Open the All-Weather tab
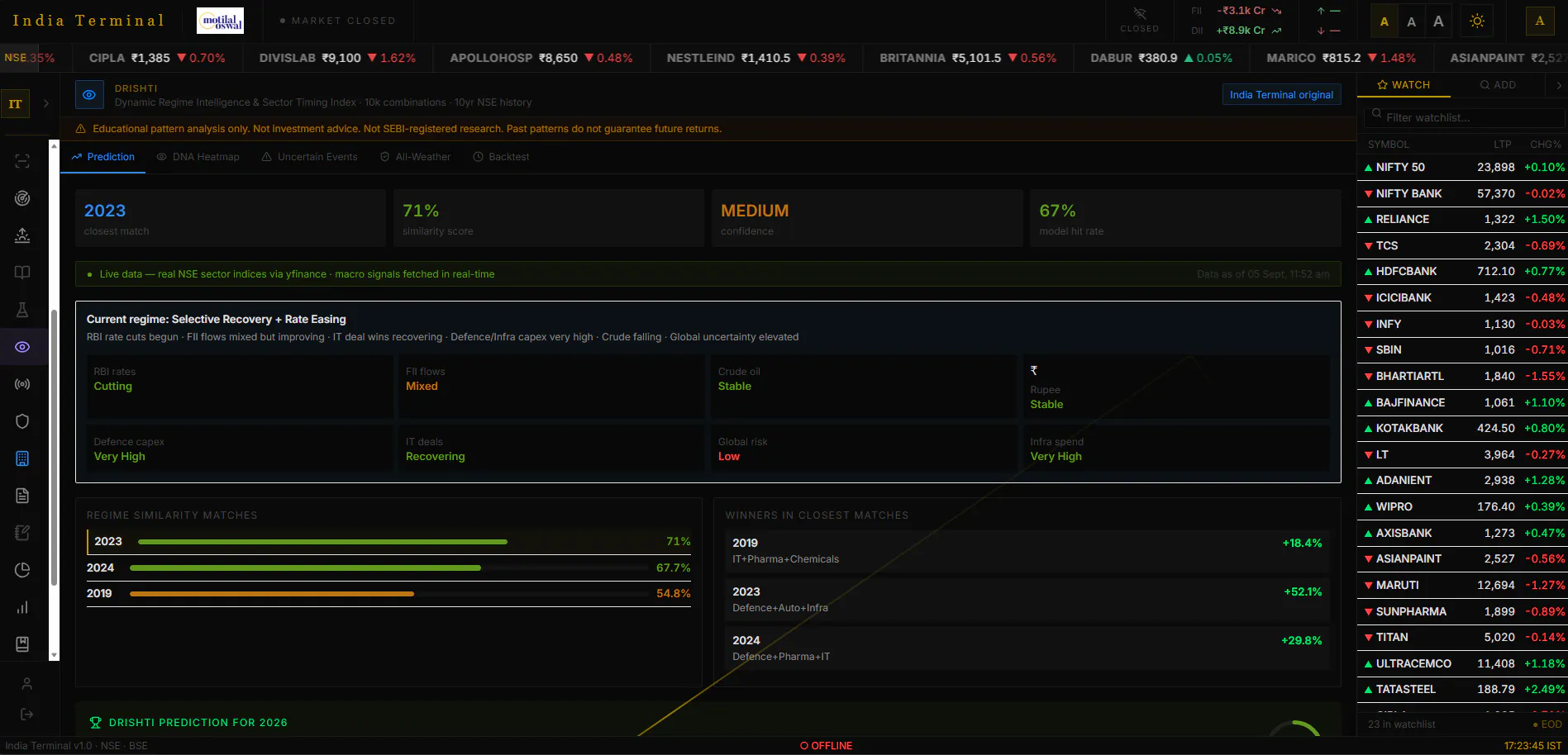The height and width of the screenshot is (755, 1568). (416, 157)
